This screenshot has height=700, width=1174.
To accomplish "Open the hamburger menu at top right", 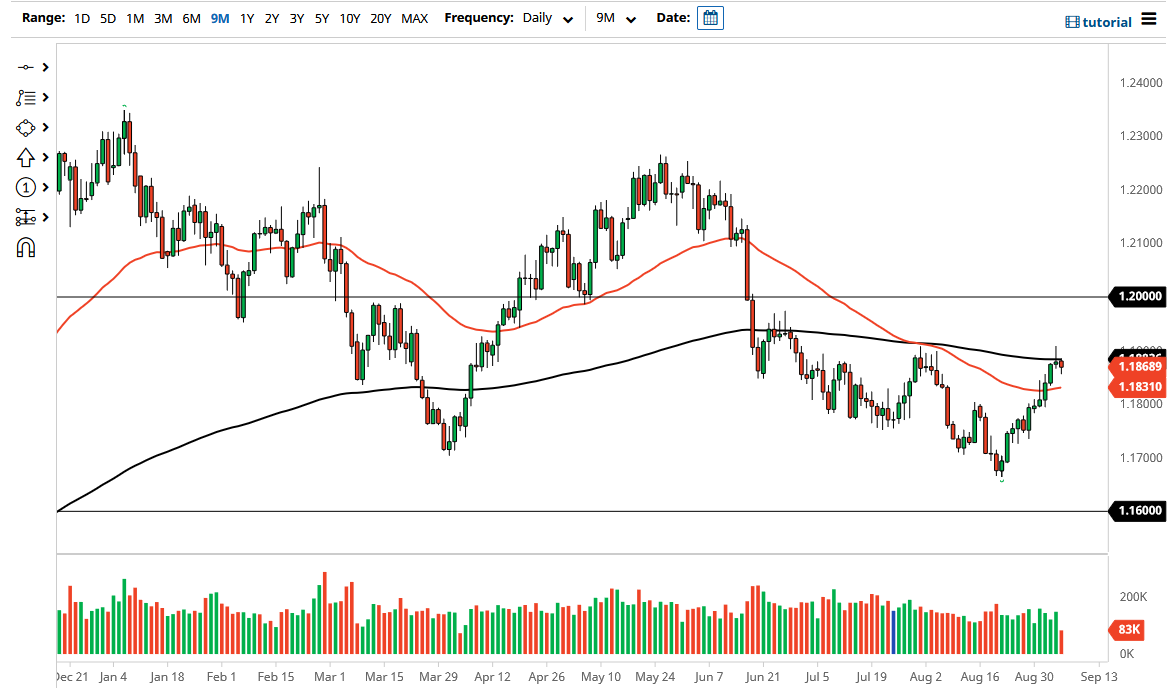I will (1148, 20).
